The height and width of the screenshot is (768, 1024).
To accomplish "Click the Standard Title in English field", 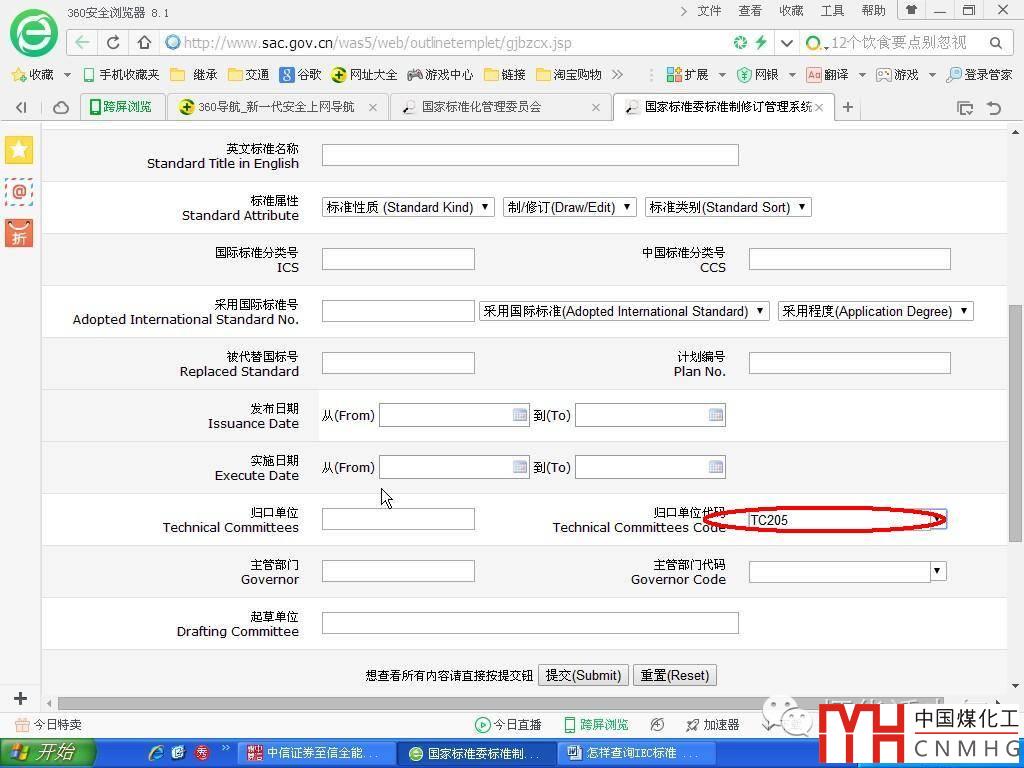I will pos(530,155).
